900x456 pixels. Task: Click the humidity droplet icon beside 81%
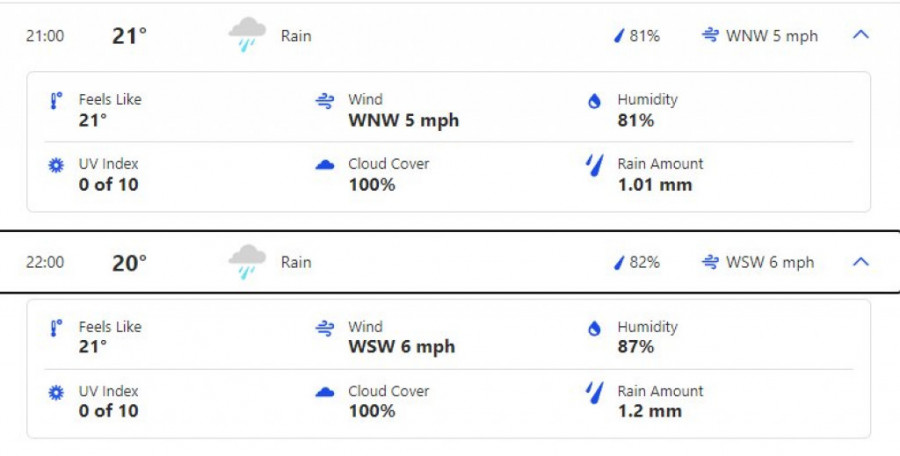pos(595,101)
